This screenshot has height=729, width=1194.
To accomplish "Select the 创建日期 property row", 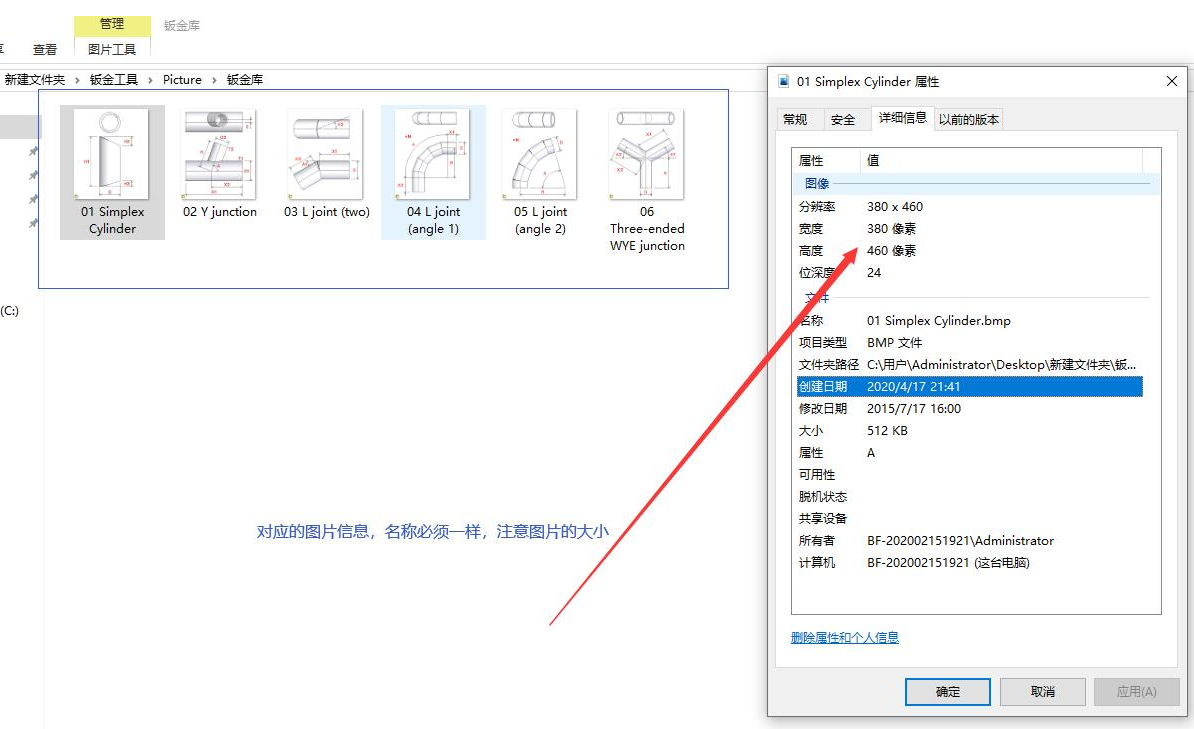I will [x=968, y=387].
